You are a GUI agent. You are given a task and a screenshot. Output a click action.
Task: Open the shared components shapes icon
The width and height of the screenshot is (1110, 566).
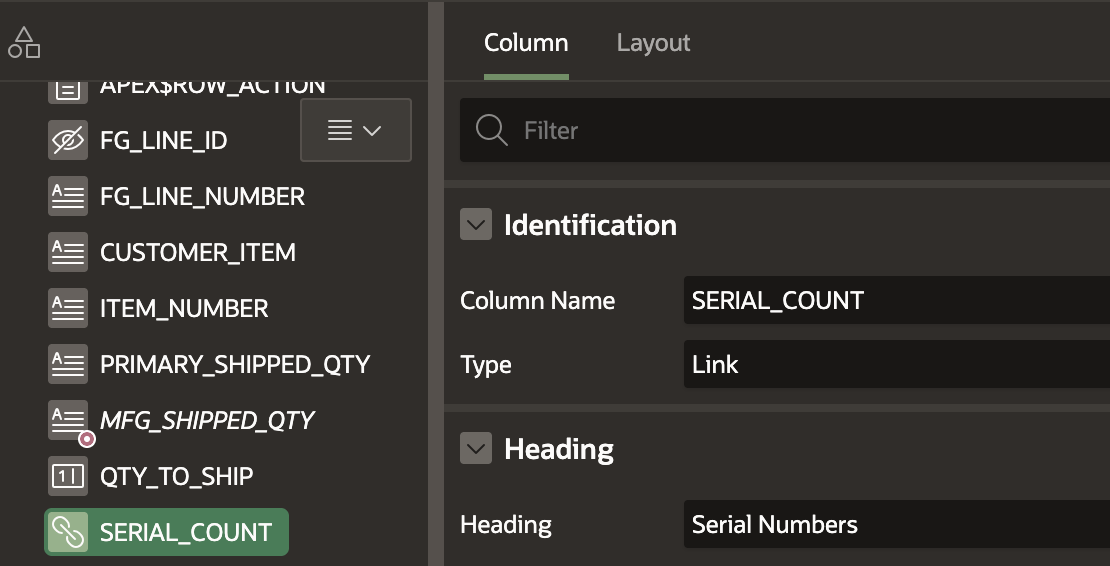point(23,42)
